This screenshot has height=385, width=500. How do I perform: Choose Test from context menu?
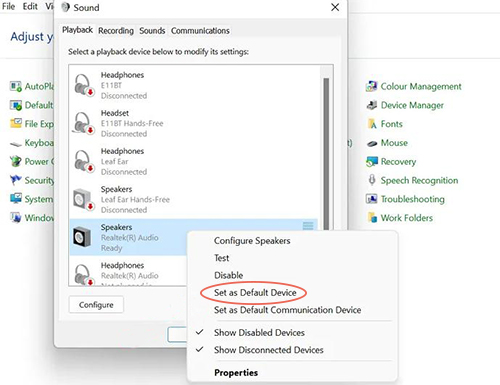[221, 258]
